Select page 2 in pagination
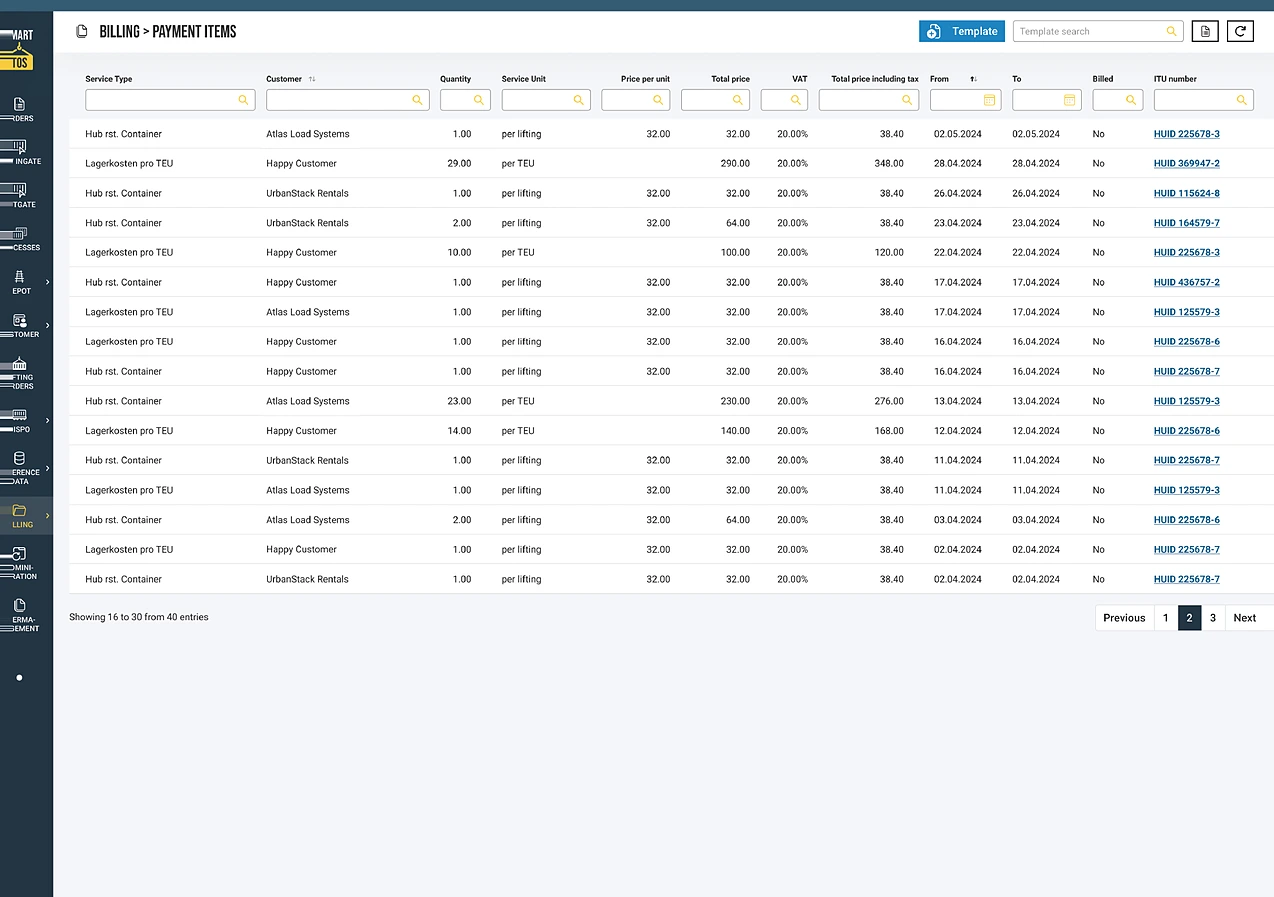The width and height of the screenshot is (1274, 897). [1189, 618]
